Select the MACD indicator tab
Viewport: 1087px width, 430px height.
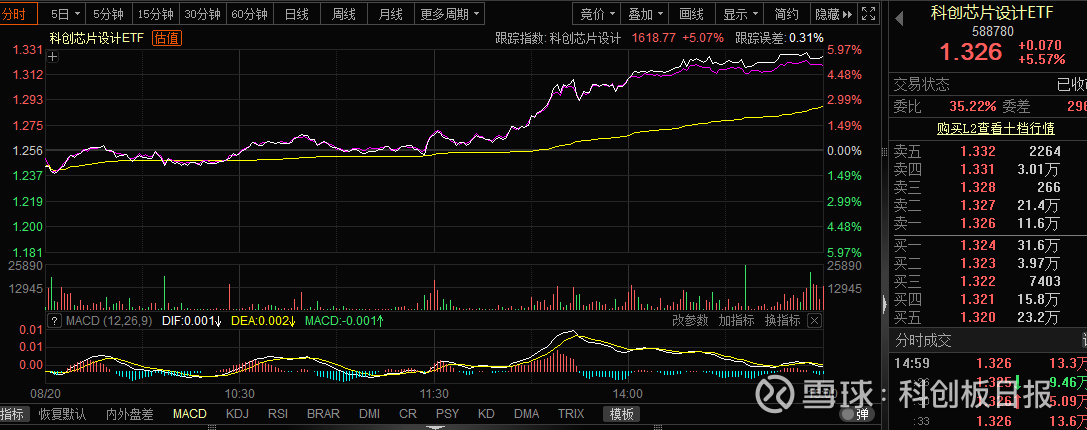click(190, 414)
